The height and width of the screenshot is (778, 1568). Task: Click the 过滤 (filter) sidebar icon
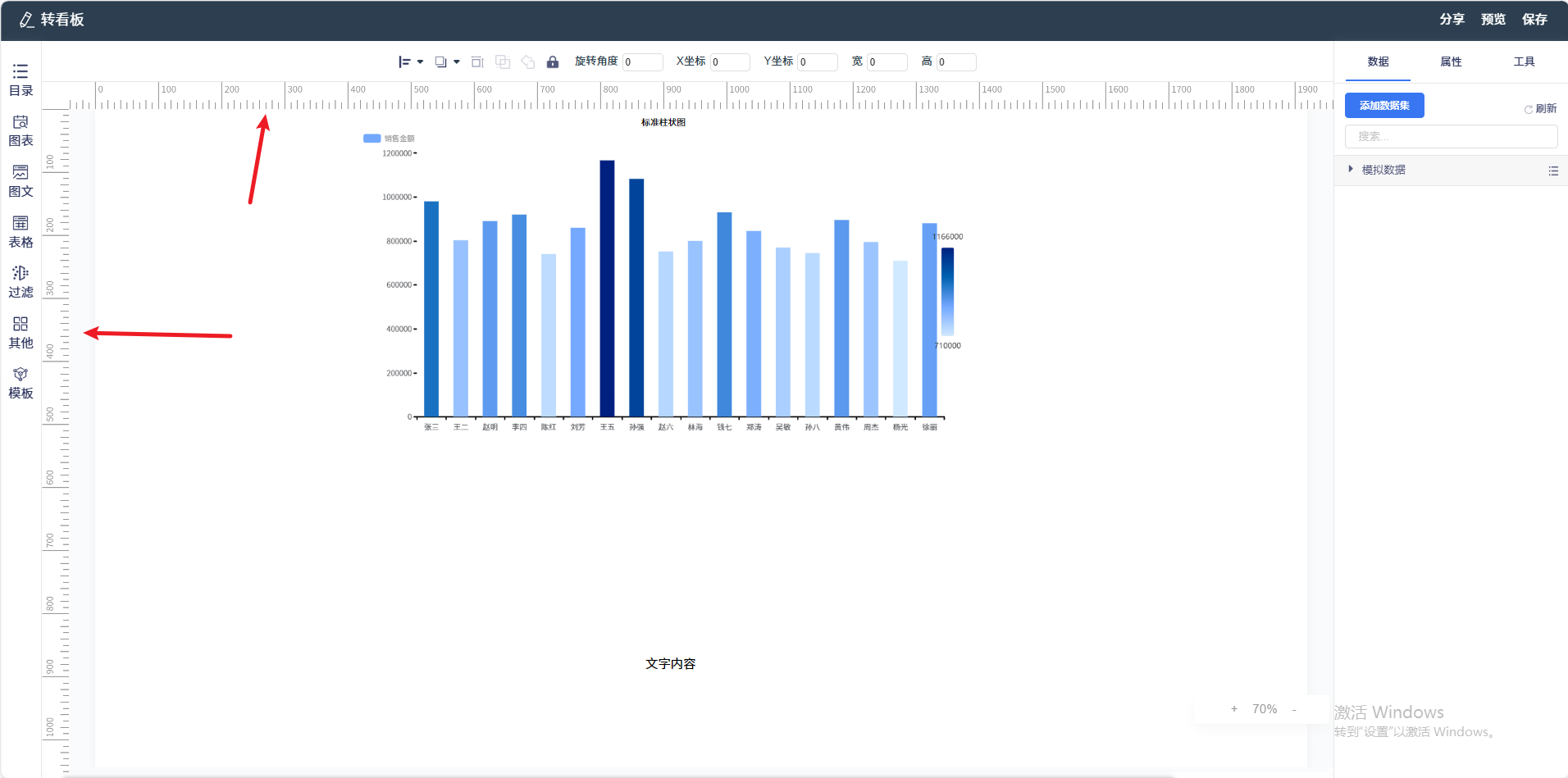tap(21, 282)
